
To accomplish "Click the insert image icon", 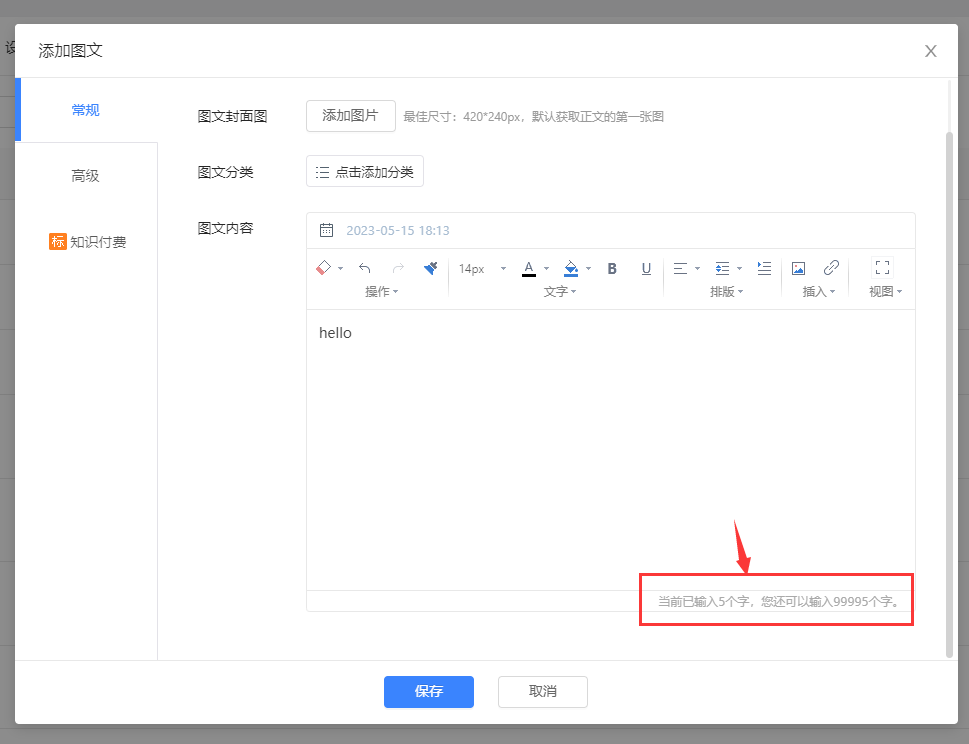I will [798, 268].
